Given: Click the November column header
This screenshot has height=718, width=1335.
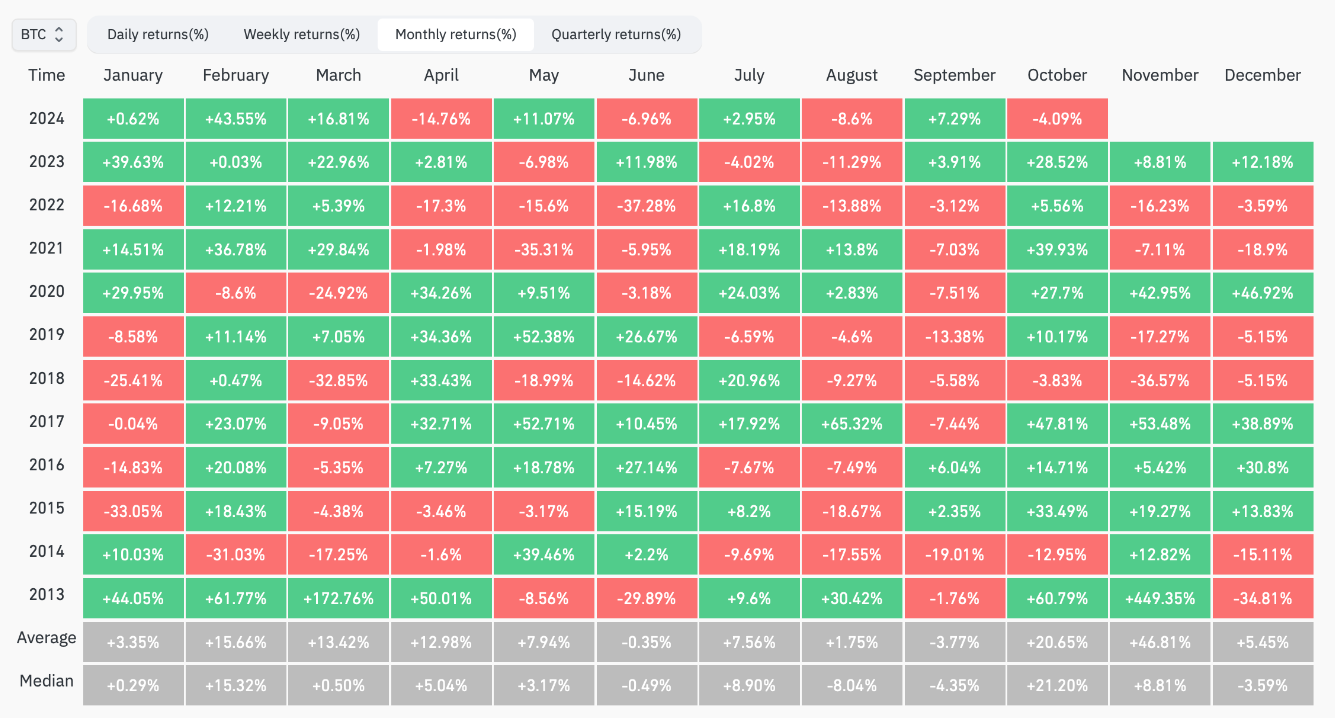Looking at the screenshot, I should [x=1160, y=75].
